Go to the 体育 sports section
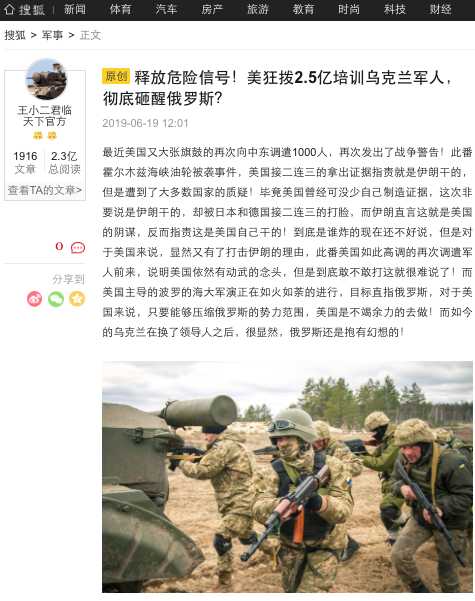Screen dimensions: 475x601 120,9
